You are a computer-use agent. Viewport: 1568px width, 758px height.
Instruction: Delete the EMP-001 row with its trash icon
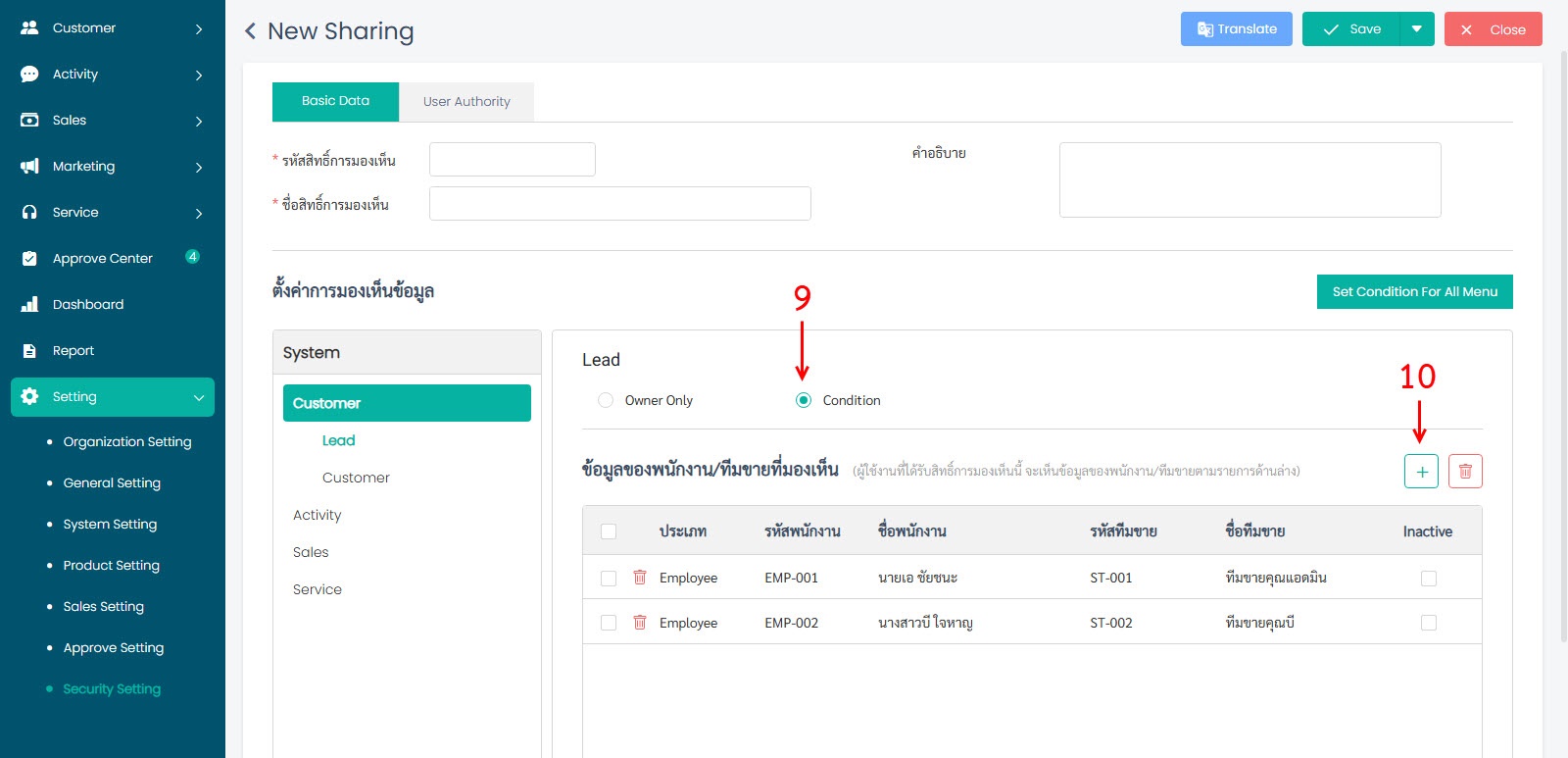tap(640, 578)
